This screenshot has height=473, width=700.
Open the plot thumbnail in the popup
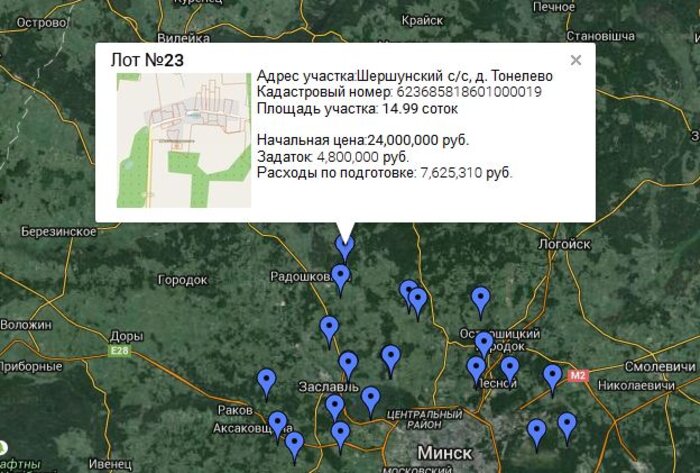coord(184,140)
